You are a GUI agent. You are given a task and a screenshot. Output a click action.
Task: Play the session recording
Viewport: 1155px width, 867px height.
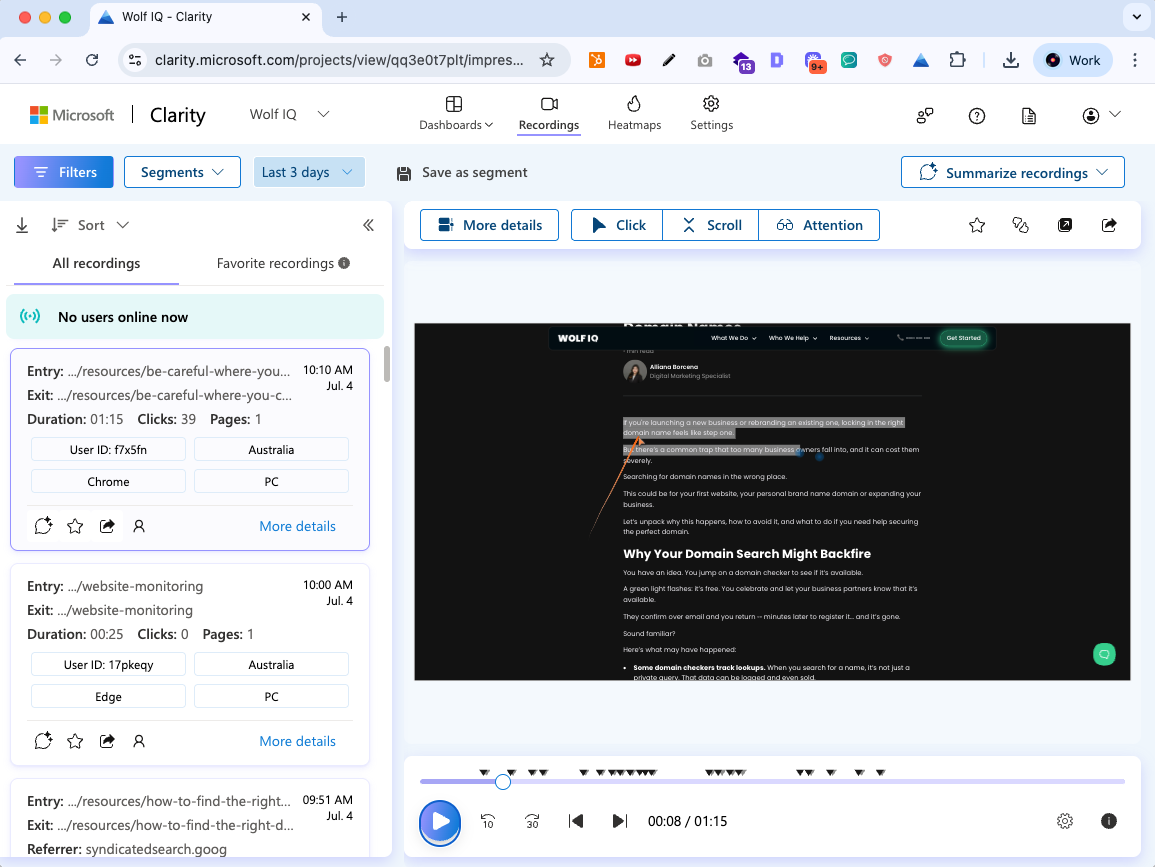(x=440, y=822)
